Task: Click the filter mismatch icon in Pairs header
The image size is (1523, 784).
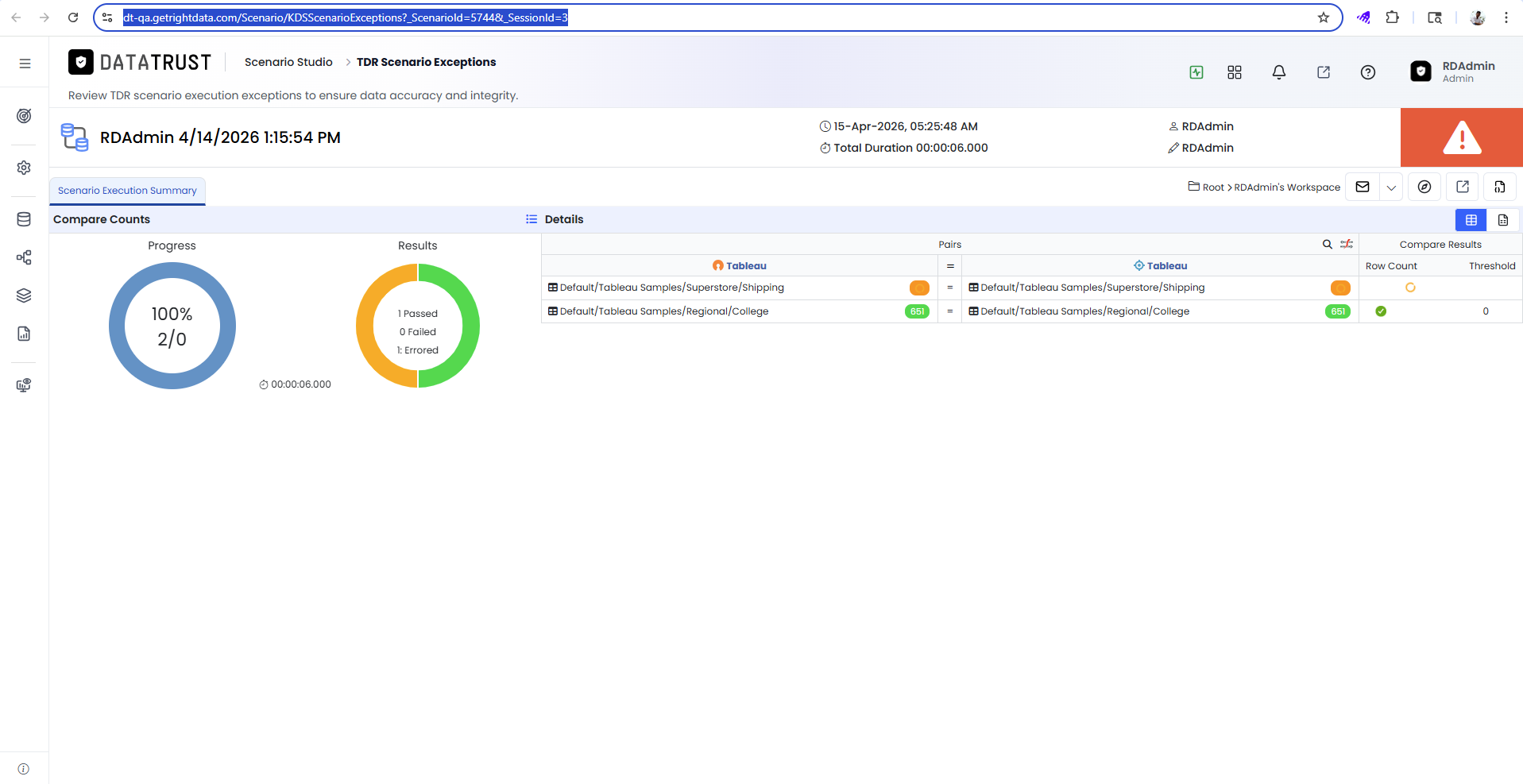Action: tap(1347, 245)
